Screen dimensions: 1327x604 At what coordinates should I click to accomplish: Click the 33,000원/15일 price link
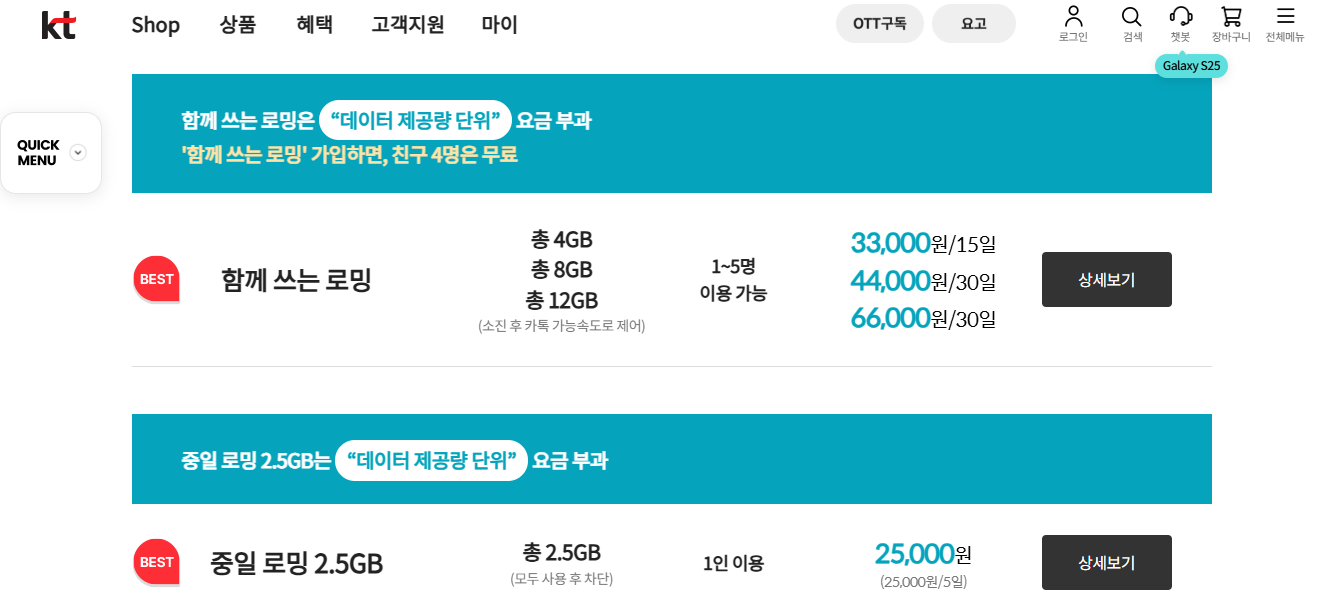click(x=921, y=243)
